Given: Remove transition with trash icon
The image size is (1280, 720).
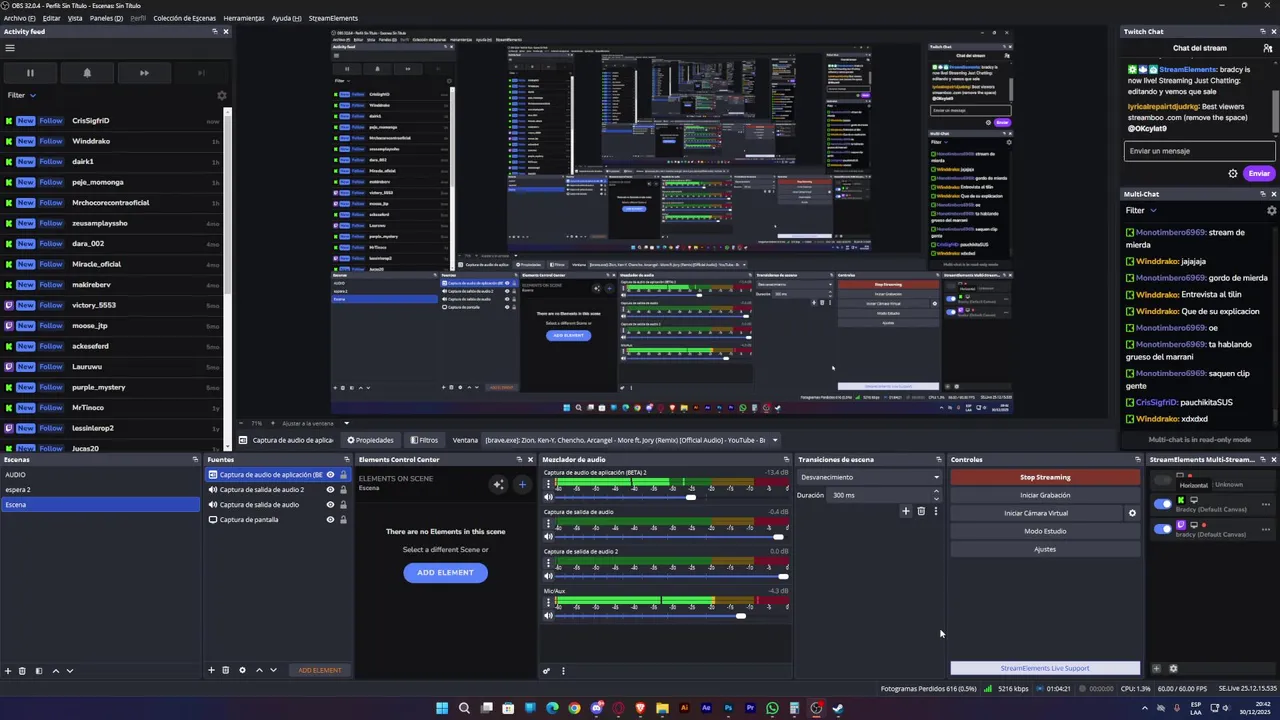Looking at the screenshot, I should (921, 511).
